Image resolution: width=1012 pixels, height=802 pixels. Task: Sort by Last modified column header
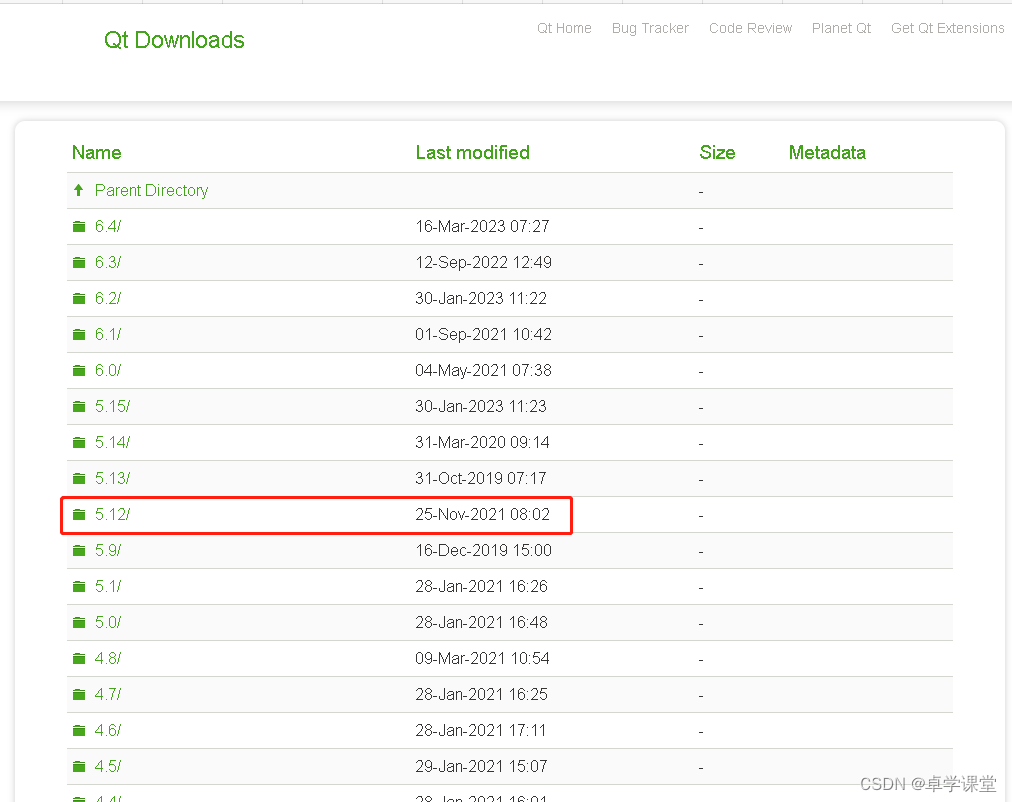472,153
